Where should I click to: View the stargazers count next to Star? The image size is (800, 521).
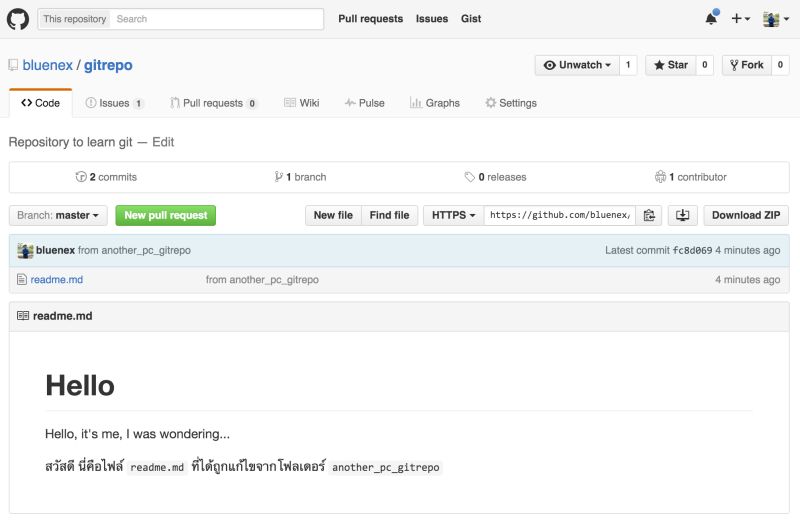705,65
